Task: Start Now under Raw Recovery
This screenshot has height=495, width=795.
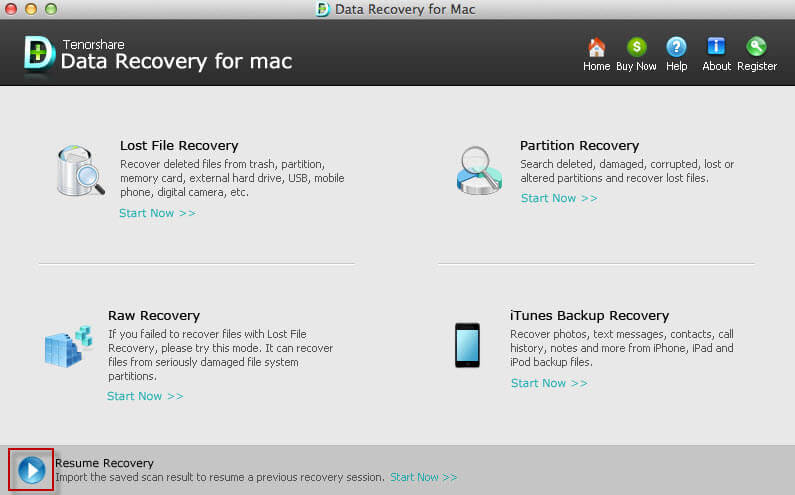Action: [145, 396]
